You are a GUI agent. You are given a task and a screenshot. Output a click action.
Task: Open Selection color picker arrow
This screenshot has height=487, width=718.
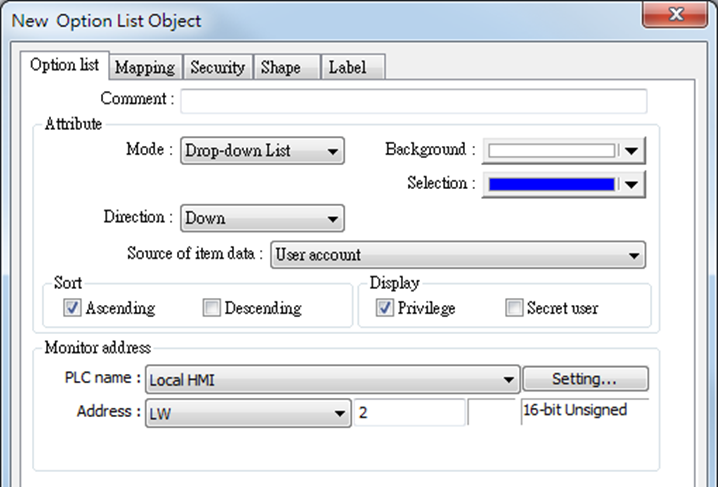coord(632,184)
